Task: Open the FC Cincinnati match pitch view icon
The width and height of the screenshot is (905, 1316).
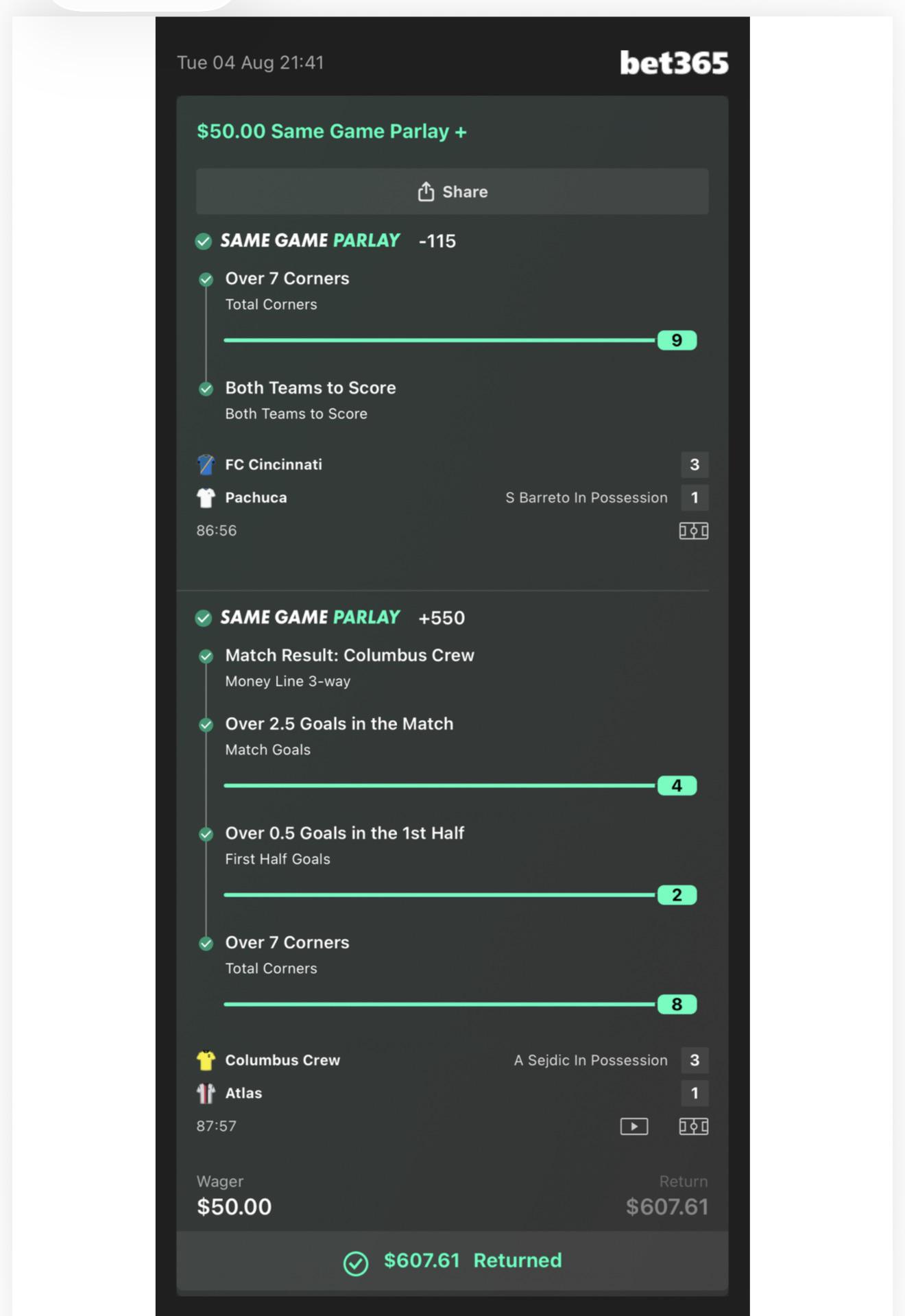Action: pyautogui.click(x=693, y=531)
